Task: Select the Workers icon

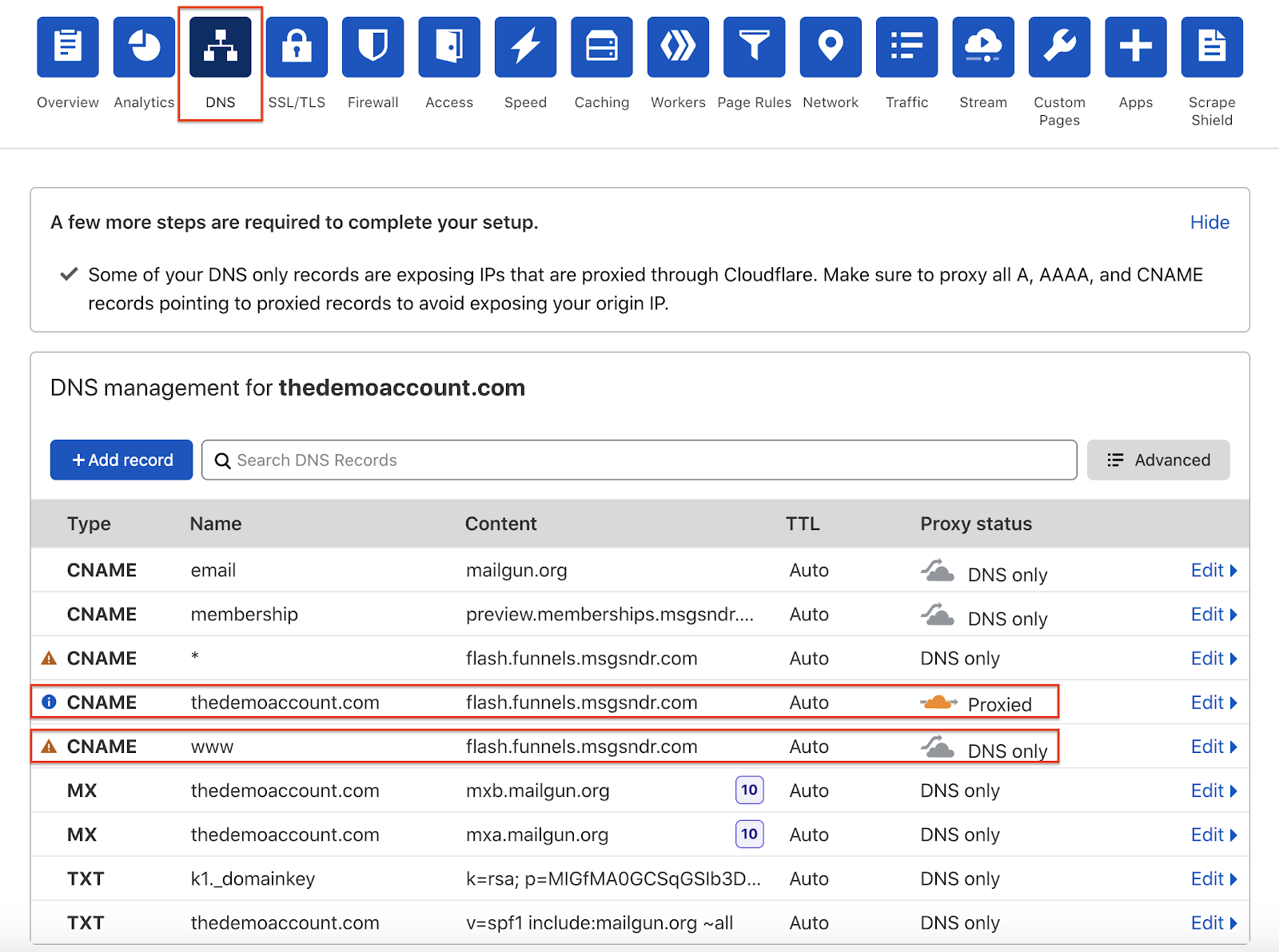Action: [x=678, y=47]
